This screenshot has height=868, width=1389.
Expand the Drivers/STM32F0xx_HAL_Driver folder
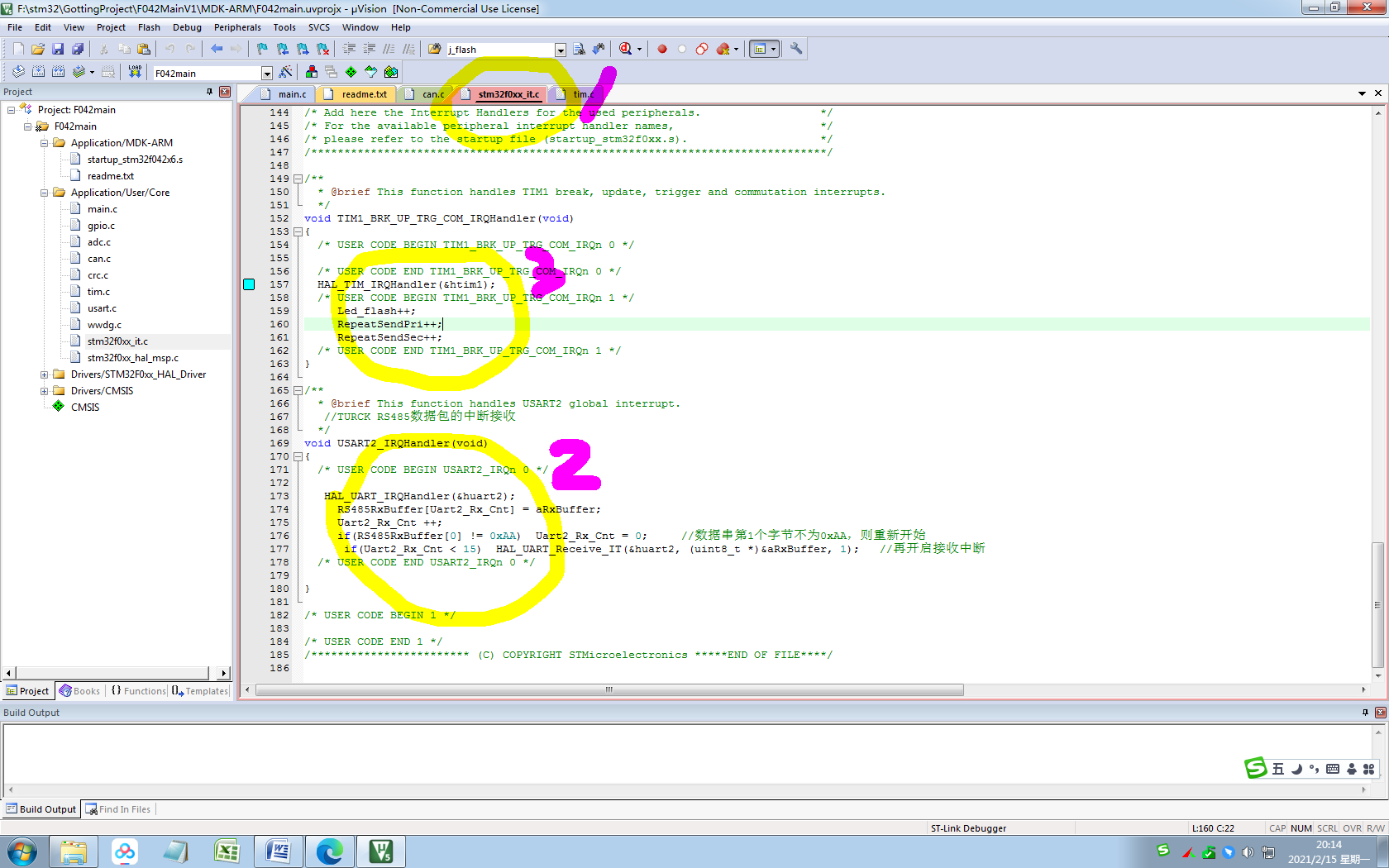(x=45, y=374)
